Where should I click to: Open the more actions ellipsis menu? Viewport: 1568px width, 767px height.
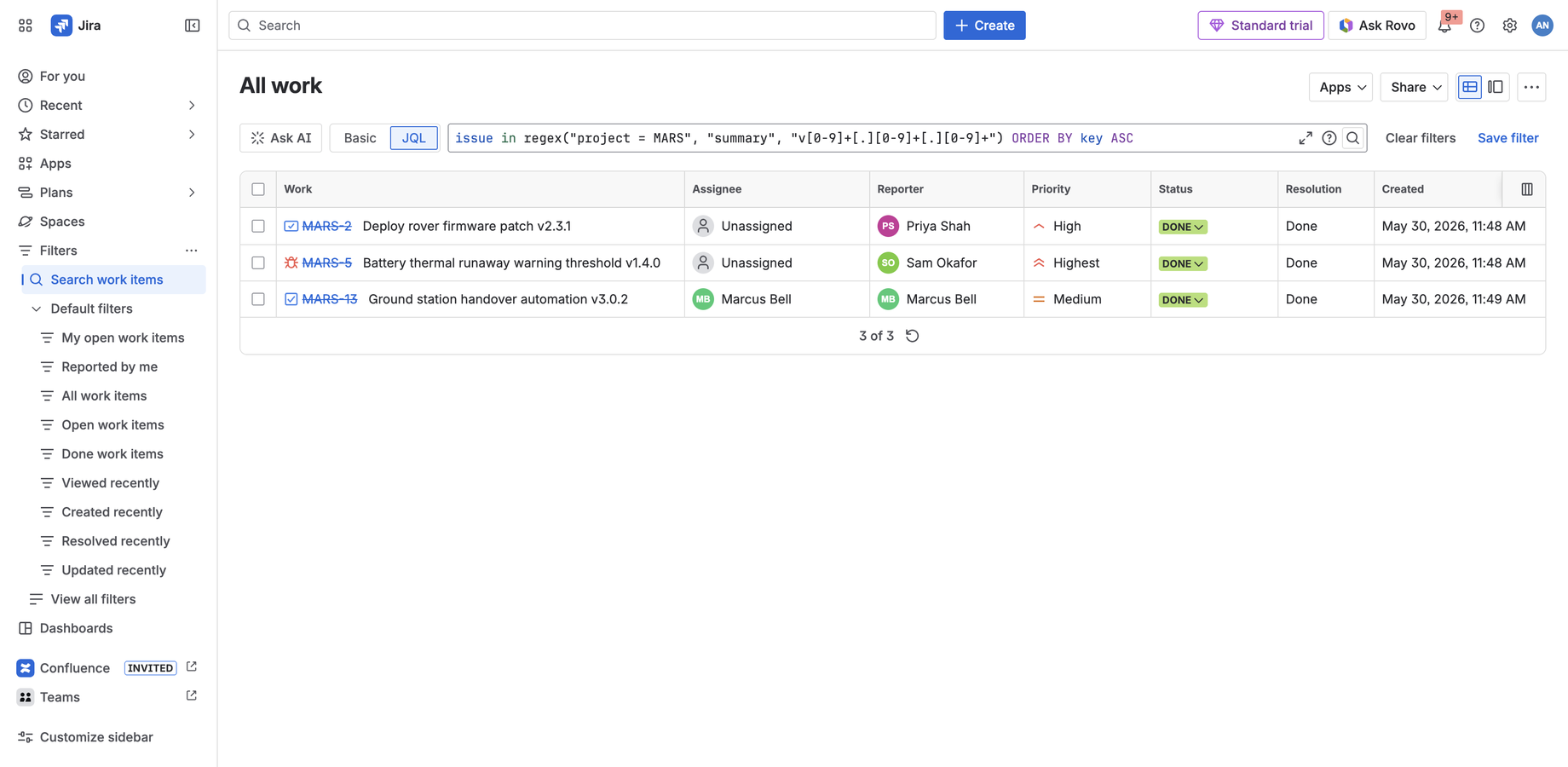[x=1531, y=87]
